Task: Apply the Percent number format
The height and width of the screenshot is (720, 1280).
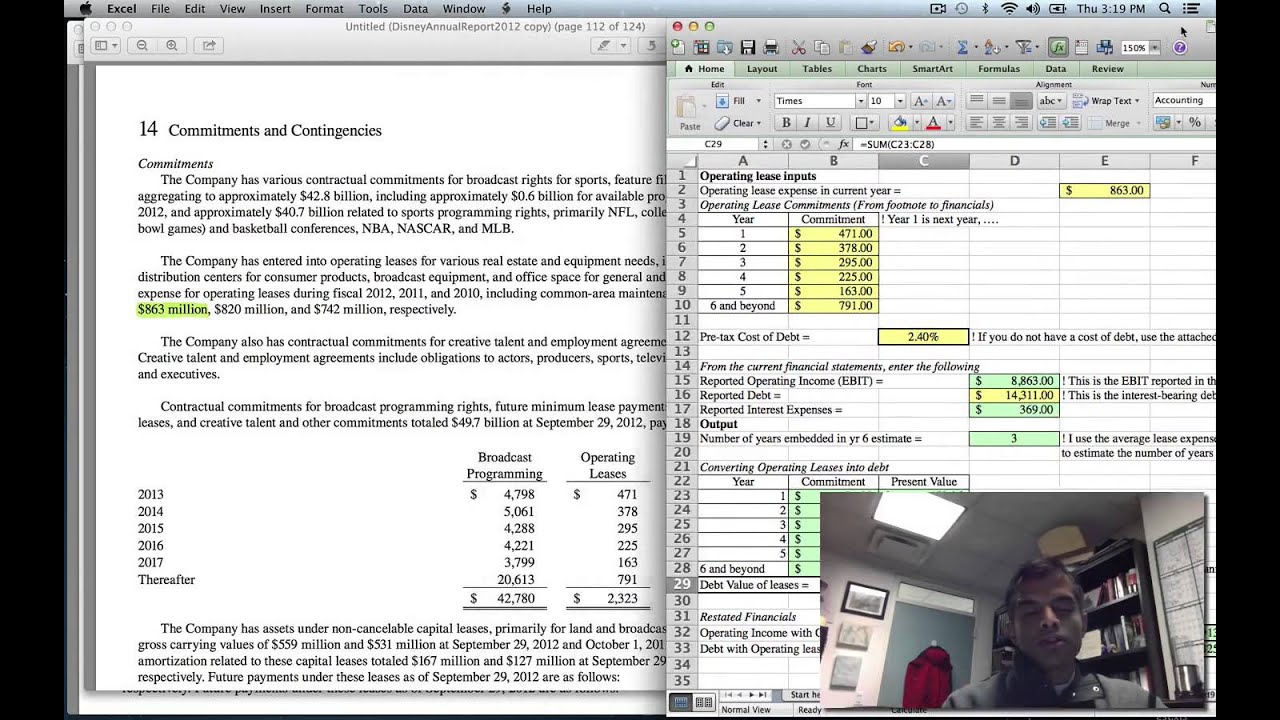Action: (1195, 122)
